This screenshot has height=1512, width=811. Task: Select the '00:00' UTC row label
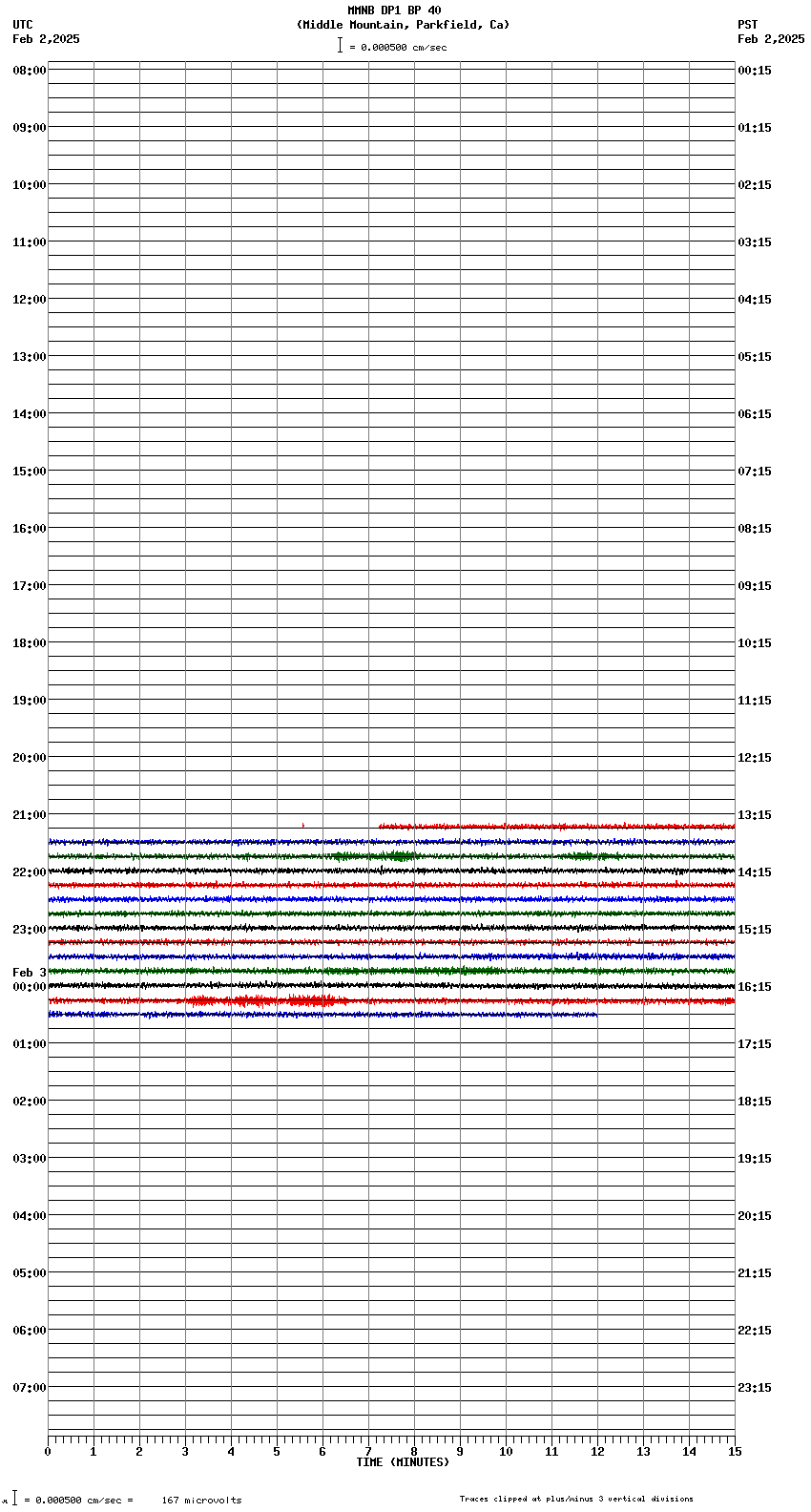(x=29, y=987)
